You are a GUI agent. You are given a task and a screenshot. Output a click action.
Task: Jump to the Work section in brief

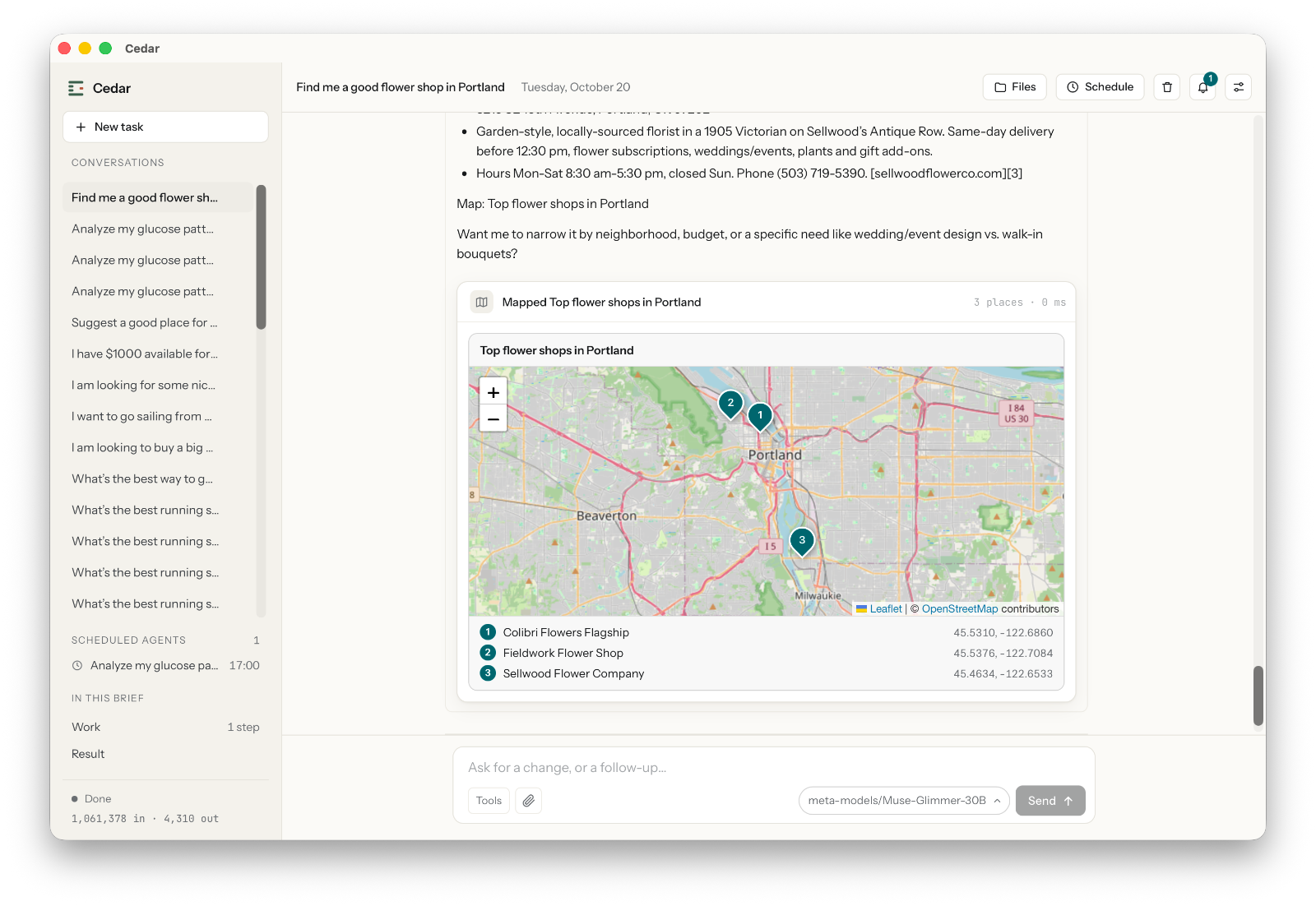point(165,727)
